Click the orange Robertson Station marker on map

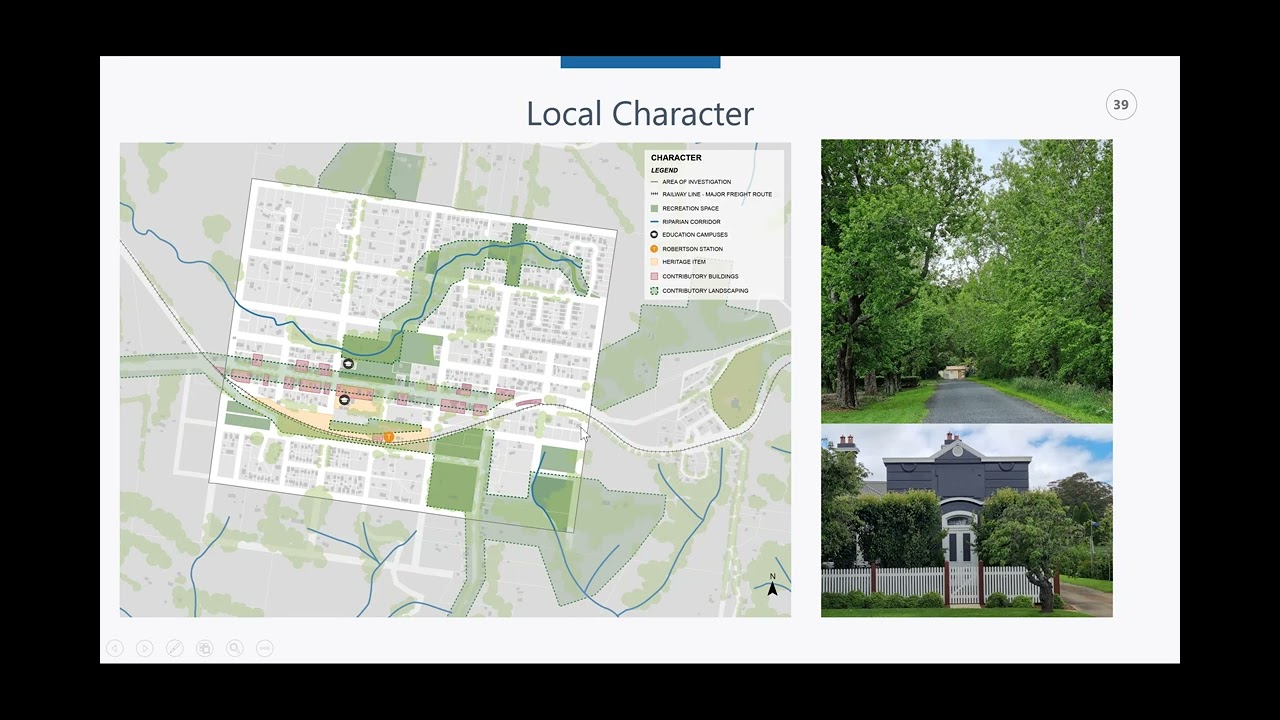pyautogui.click(x=389, y=437)
